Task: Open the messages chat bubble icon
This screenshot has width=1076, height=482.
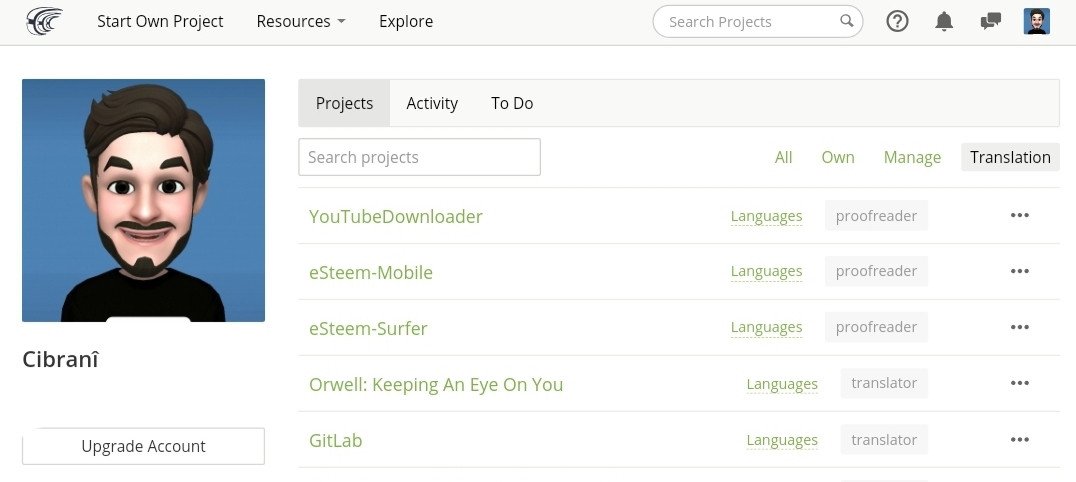Action: pyautogui.click(x=990, y=22)
